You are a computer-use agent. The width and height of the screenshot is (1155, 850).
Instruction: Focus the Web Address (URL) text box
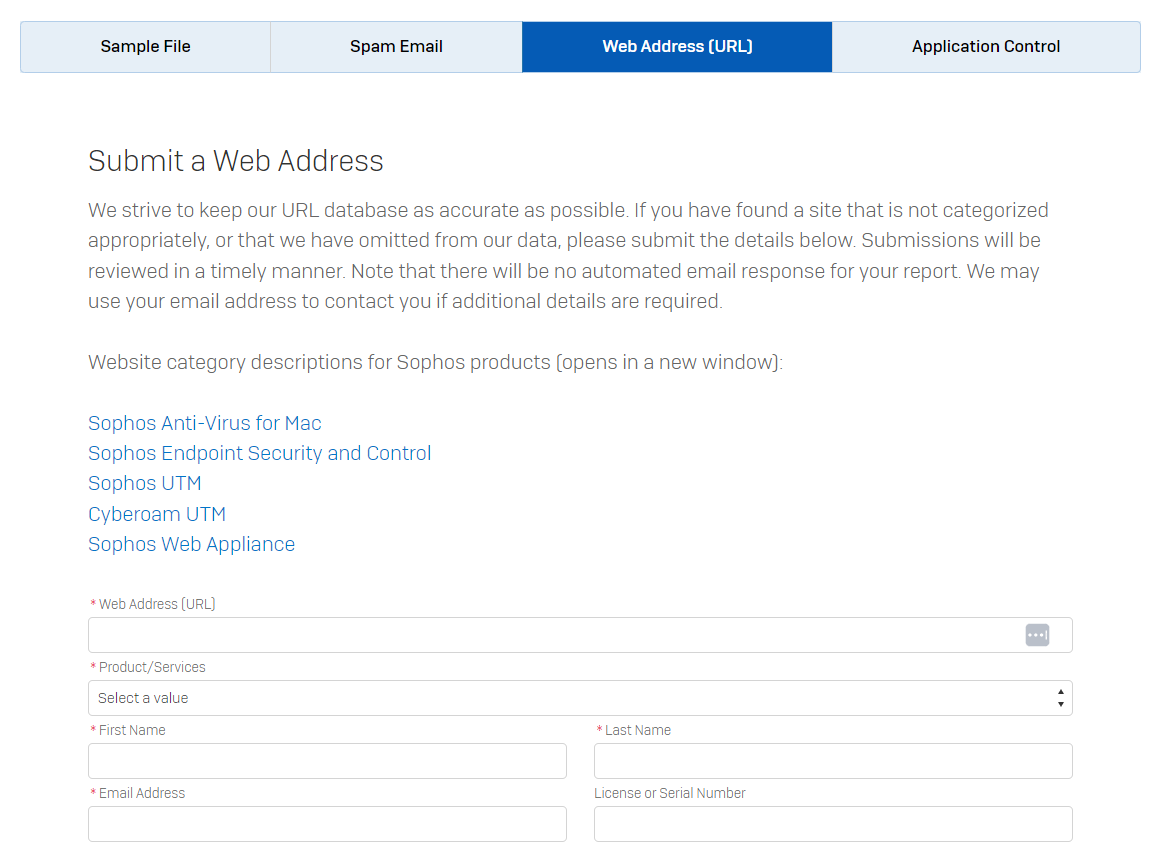tap(550, 635)
